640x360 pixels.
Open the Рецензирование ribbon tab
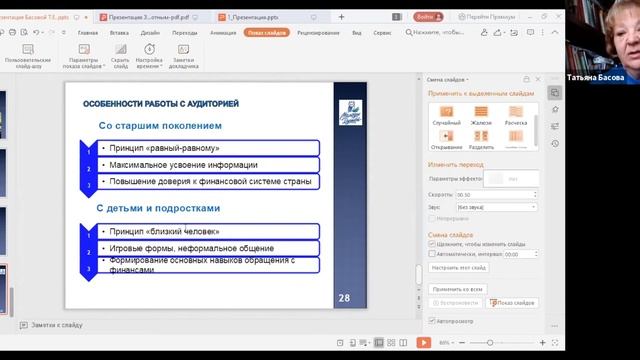pos(318,33)
